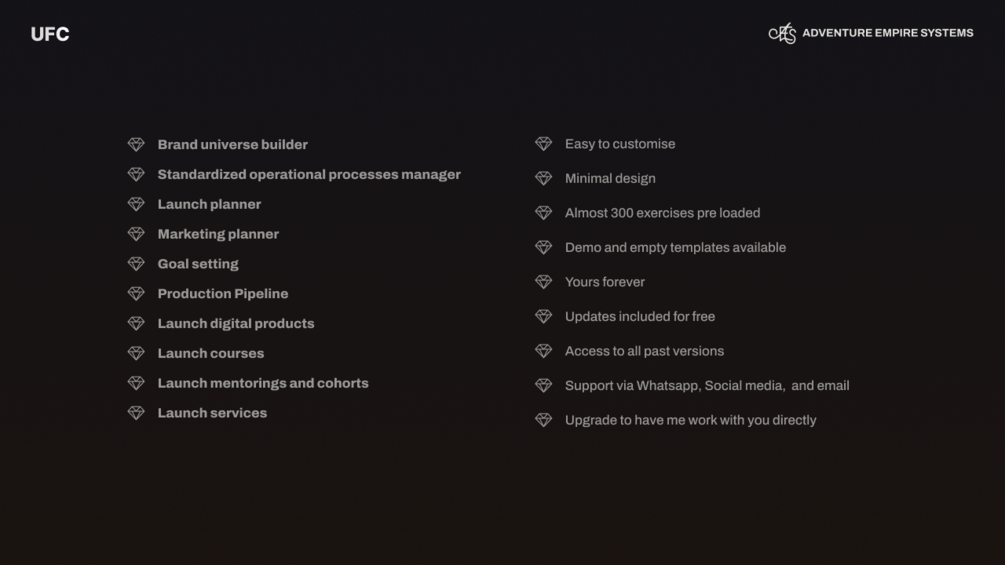Select Almost 300 exercises pre loaded

(x=662, y=213)
